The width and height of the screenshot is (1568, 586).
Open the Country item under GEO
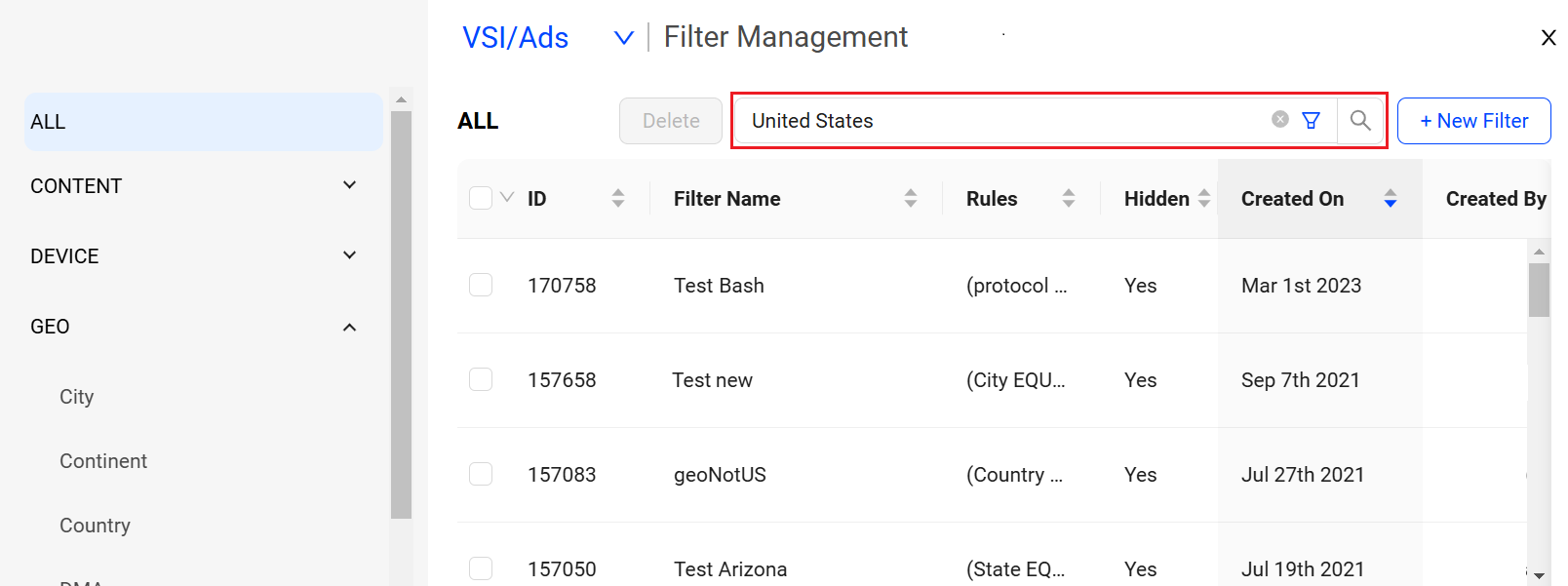(95, 526)
